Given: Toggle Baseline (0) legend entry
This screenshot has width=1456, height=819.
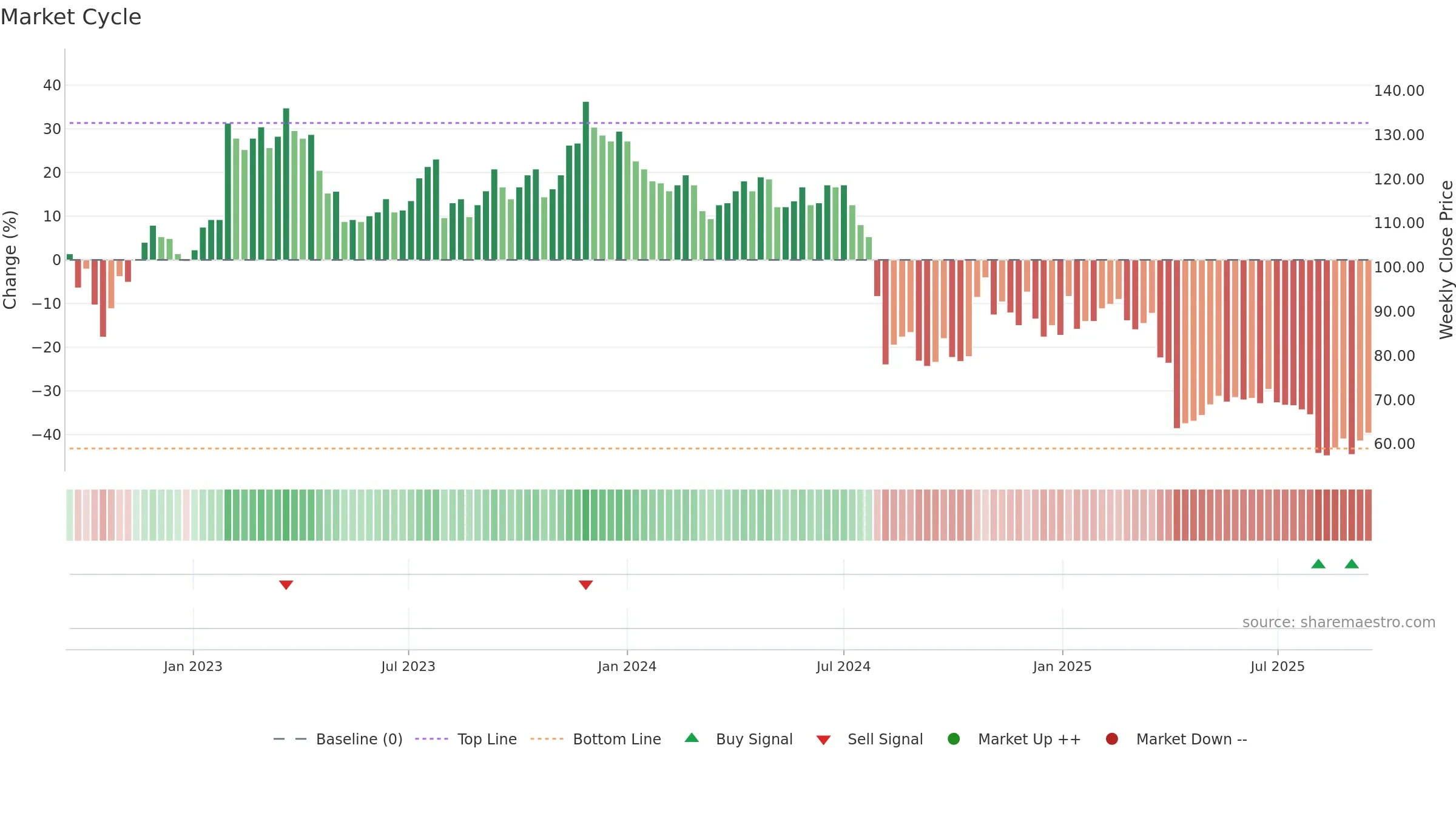Looking at the screenshot, I should [x=338, y=739].
